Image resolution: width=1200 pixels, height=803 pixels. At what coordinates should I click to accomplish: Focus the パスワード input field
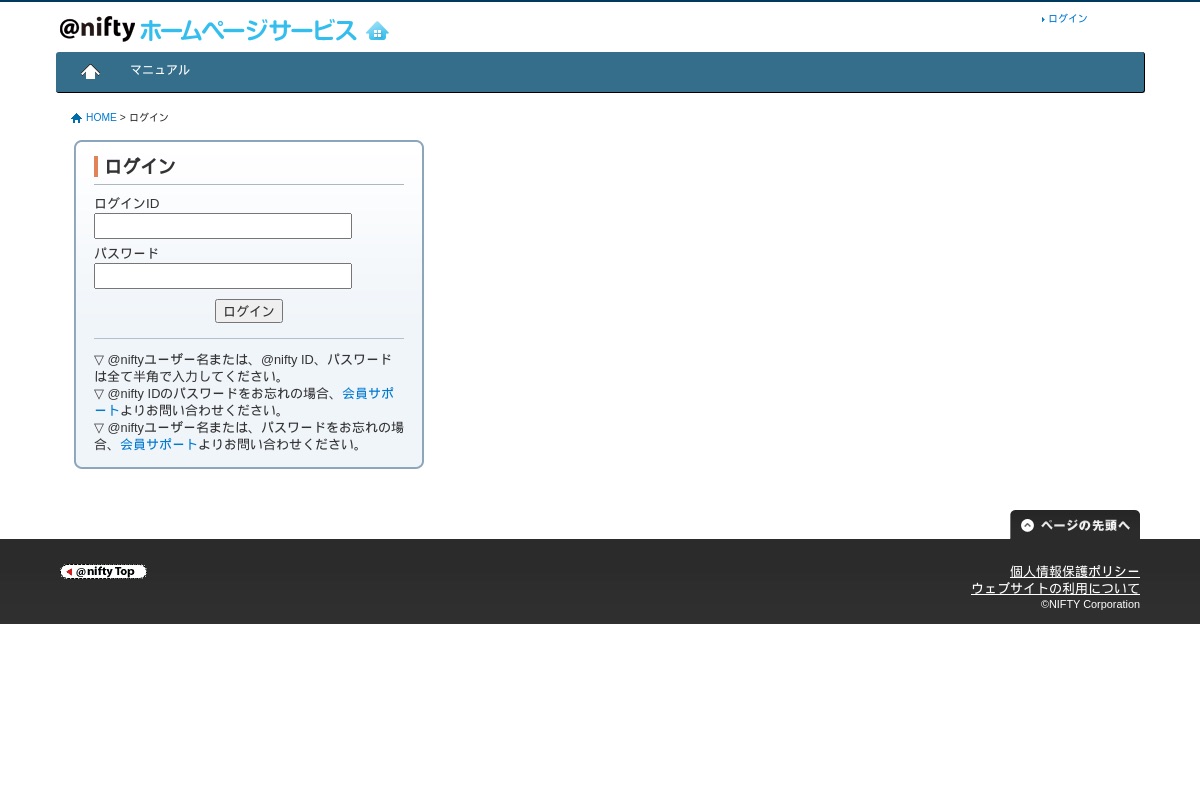[223, 276]
